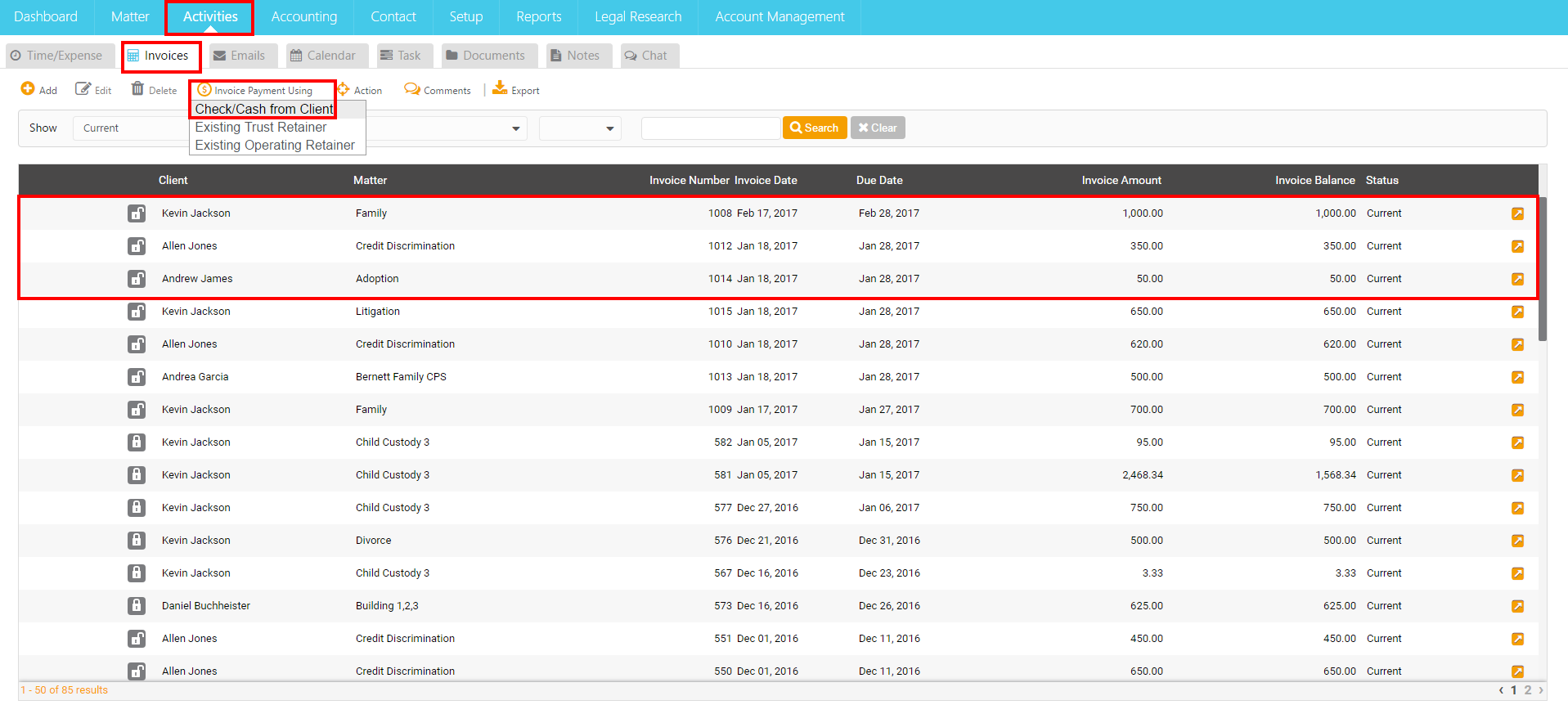Click the Delete trash icon
Image resolution: width=1568 pixels, height=705 pixels.
tap(137, 88)
